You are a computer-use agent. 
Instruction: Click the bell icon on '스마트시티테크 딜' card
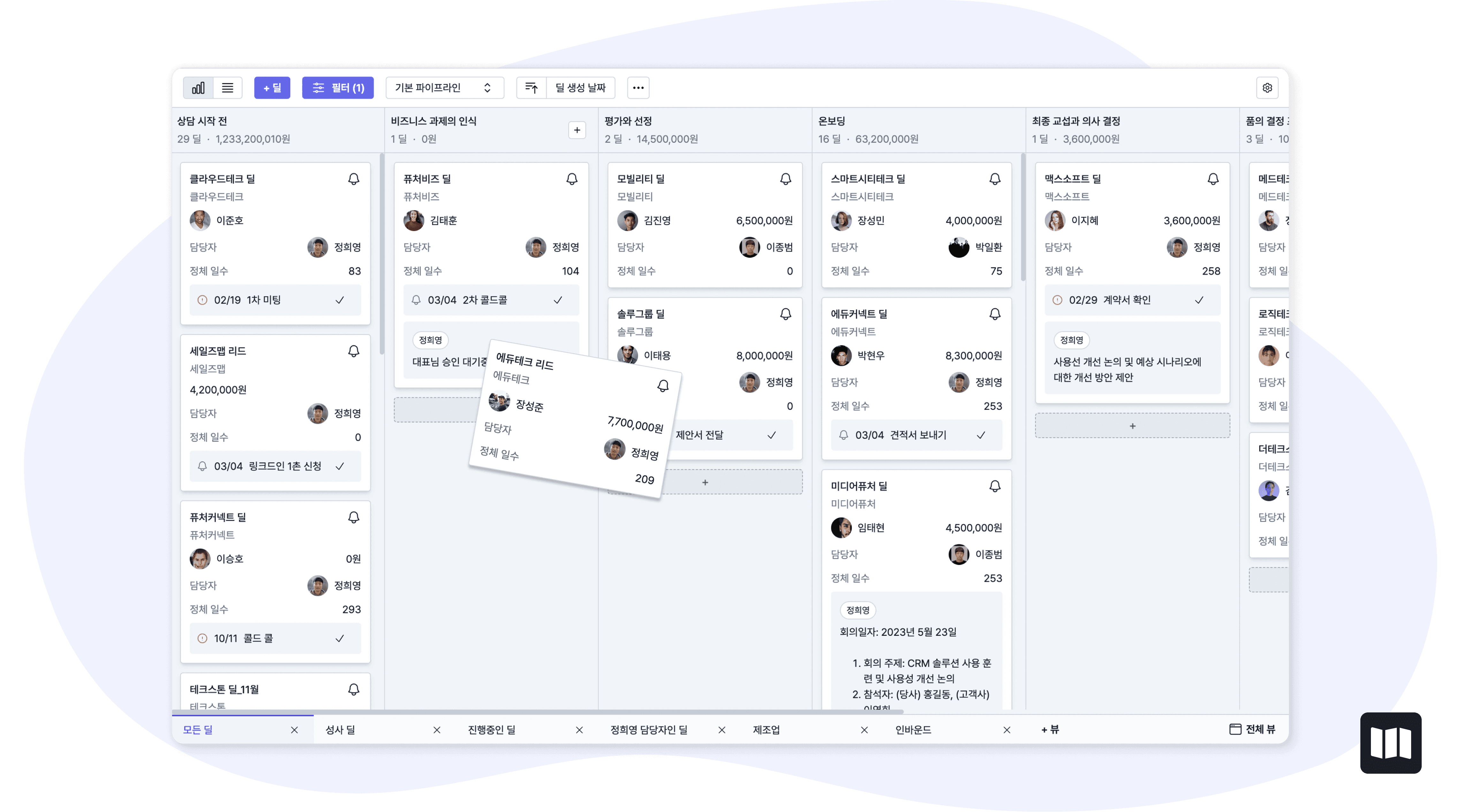click(995, 179)
